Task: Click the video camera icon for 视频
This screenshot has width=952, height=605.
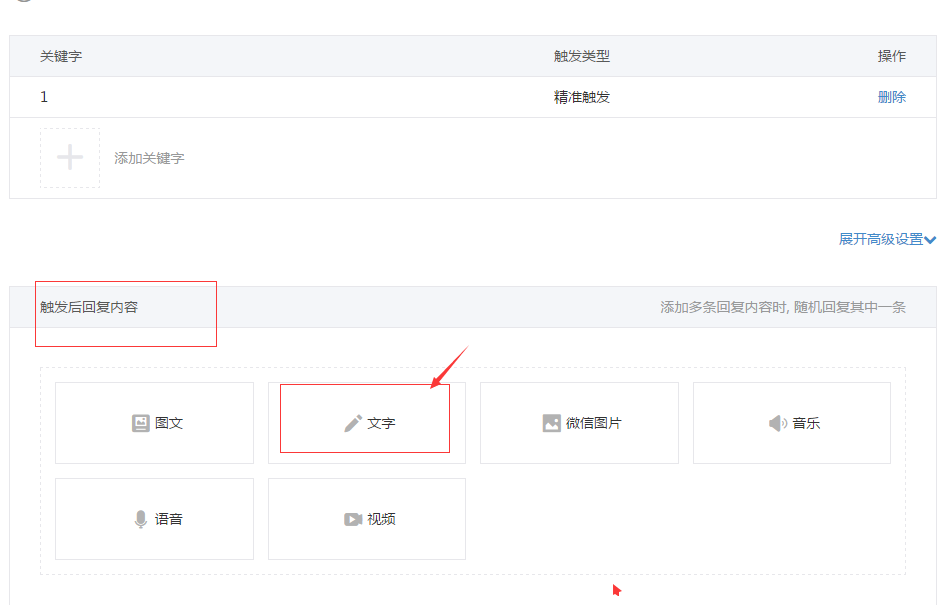Action: coord(353,519)
